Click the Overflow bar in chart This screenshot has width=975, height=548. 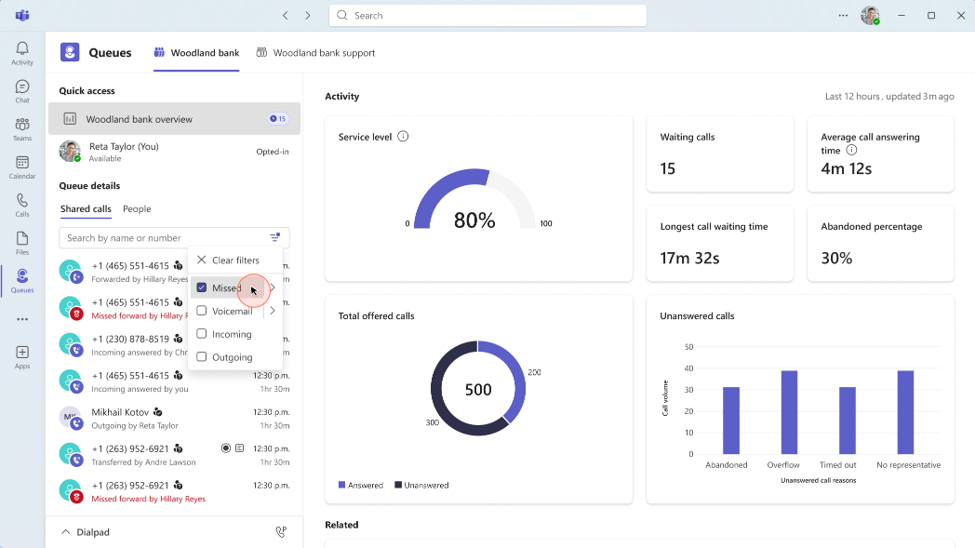tap(789, 412)
